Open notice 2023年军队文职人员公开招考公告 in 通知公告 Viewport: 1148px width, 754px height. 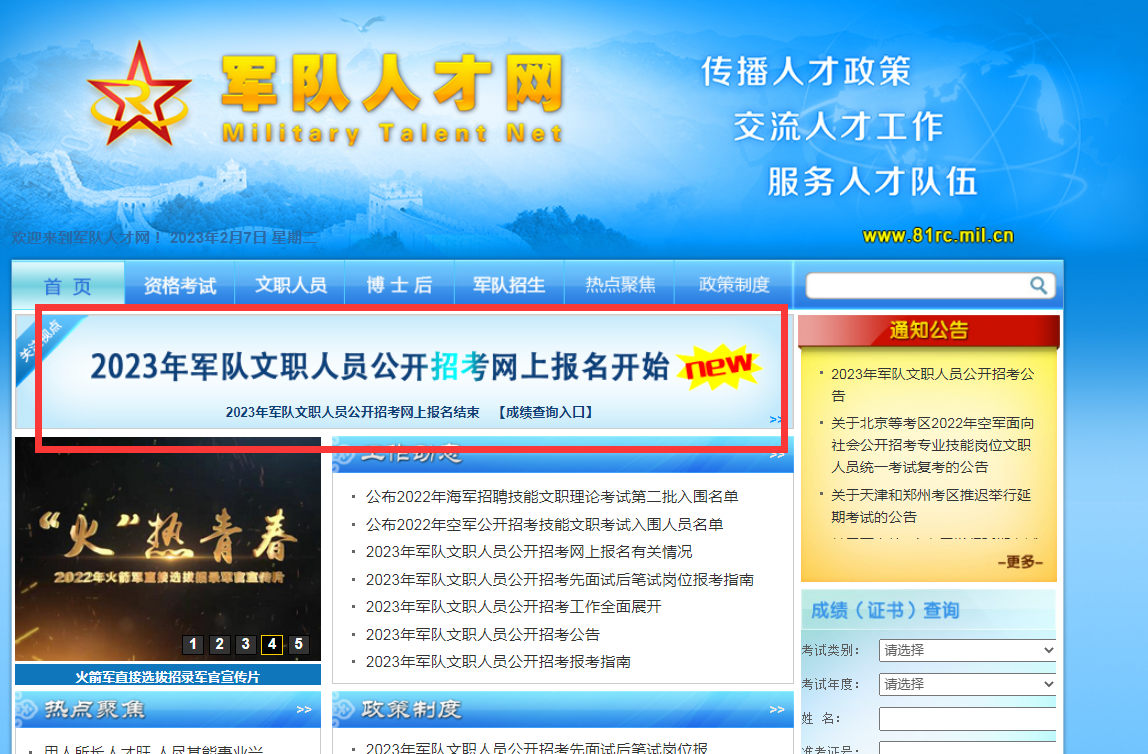click(933, 385)
